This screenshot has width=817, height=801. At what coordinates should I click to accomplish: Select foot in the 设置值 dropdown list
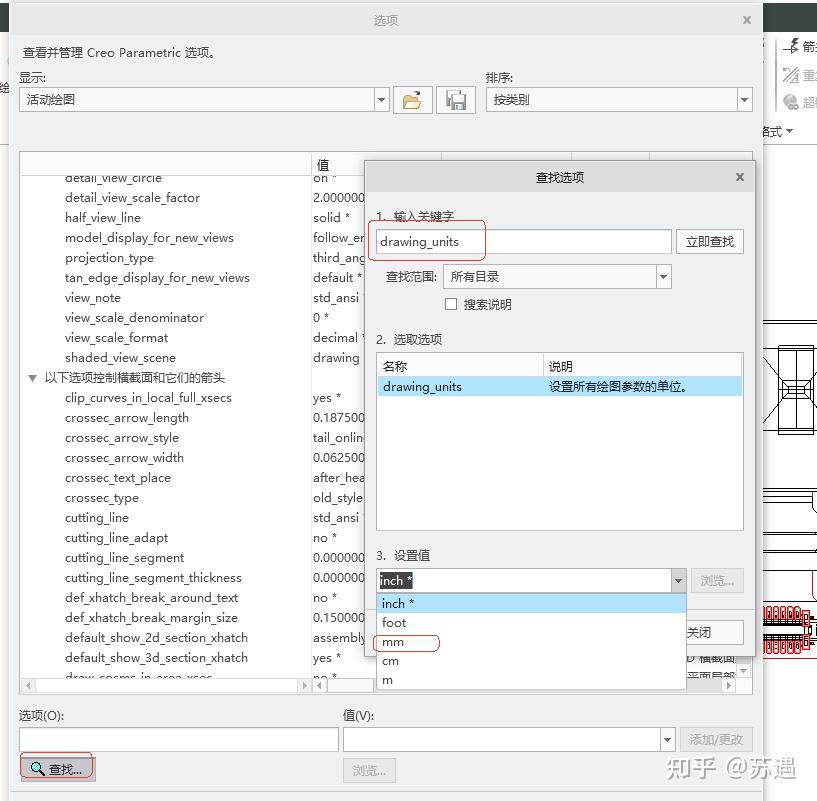pos(392,622)
